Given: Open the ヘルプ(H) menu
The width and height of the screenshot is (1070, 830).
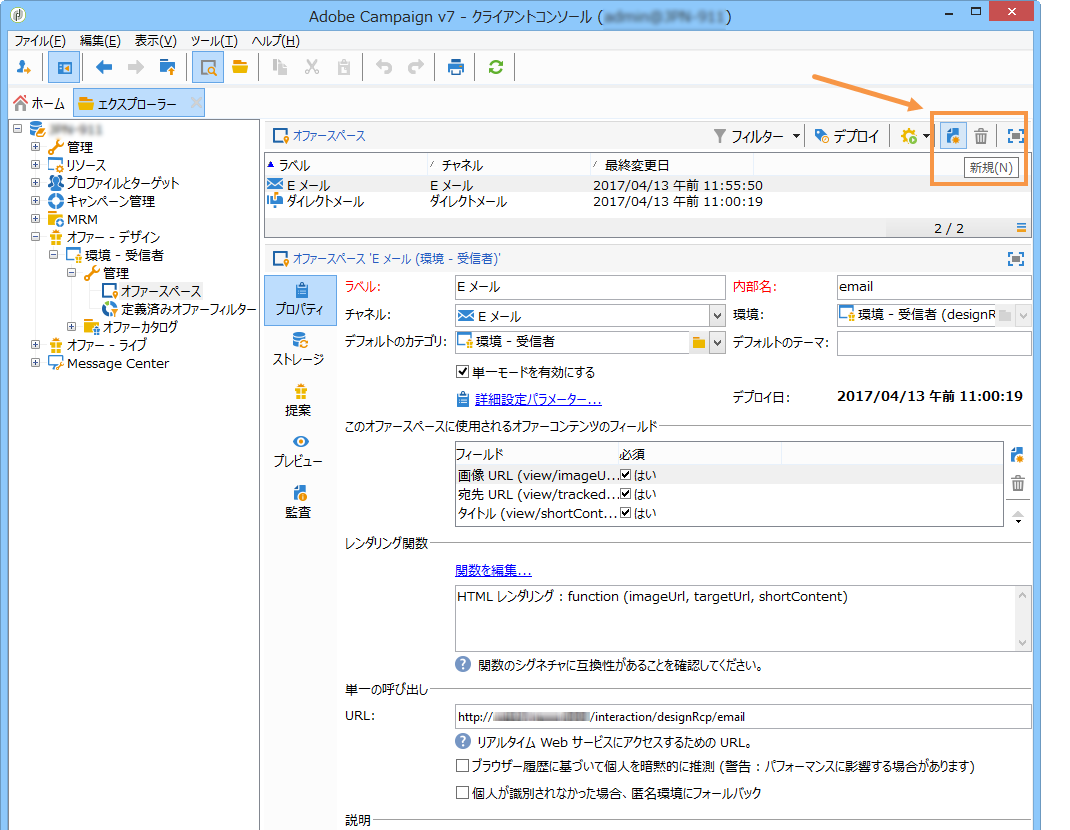Looking at the screenshot, I should coord(276,41).
